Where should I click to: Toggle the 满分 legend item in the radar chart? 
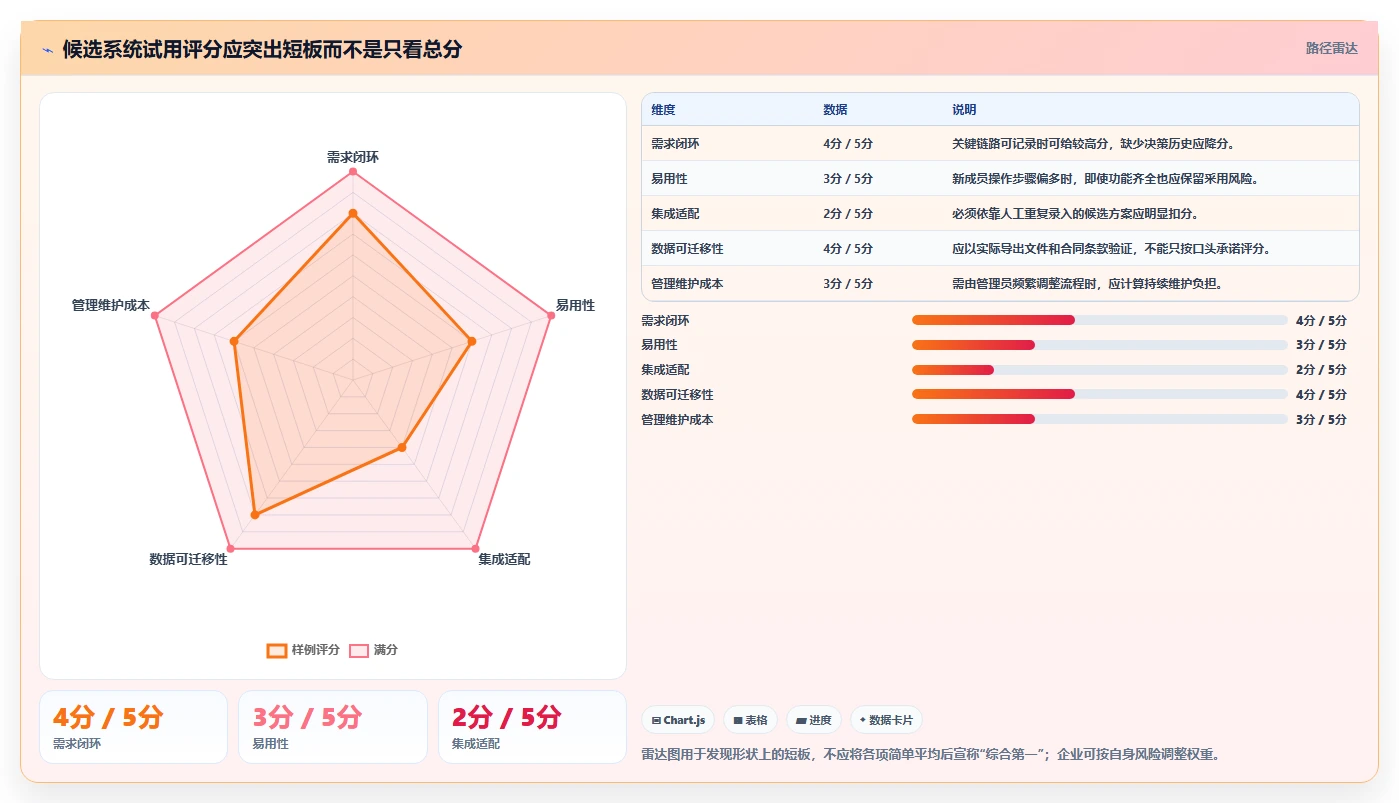(x=374, y=650)
